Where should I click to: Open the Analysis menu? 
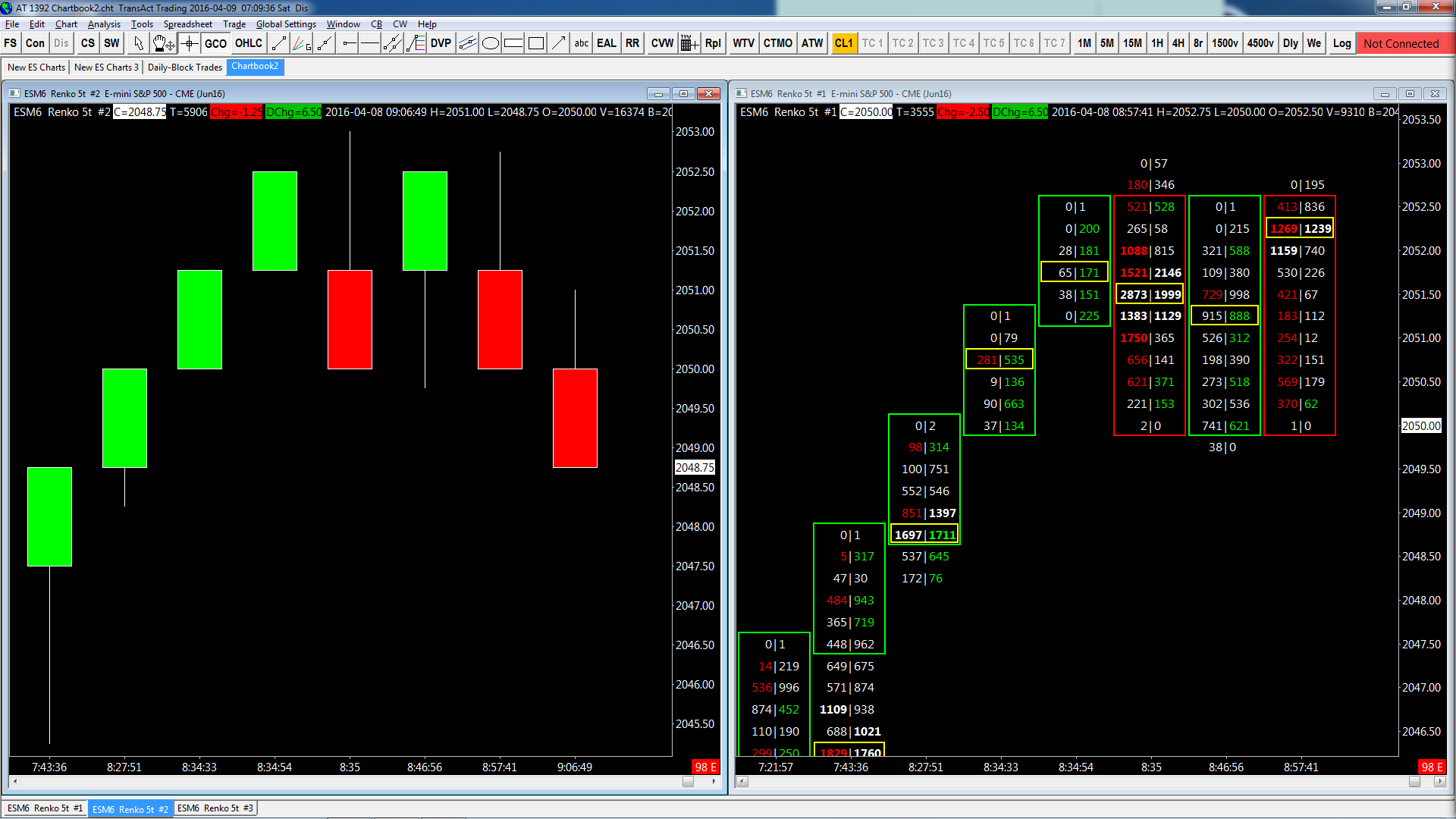point(104,24)
